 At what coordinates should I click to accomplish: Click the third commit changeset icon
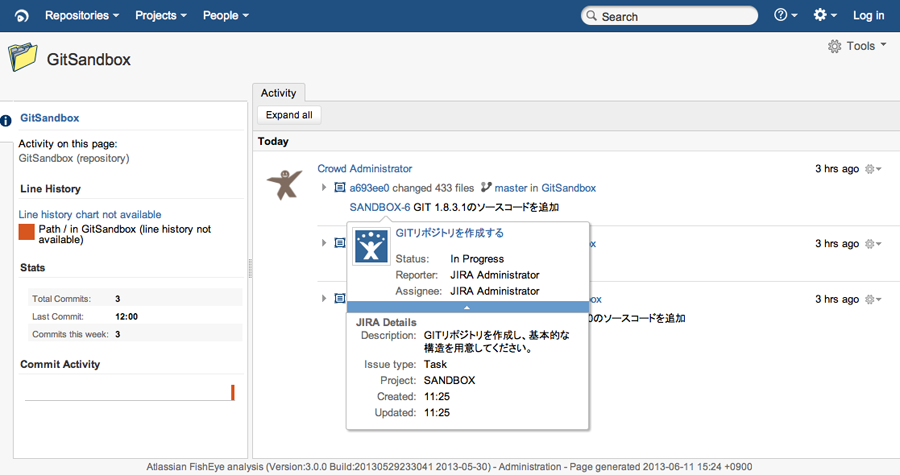click(x=340, y=298)
